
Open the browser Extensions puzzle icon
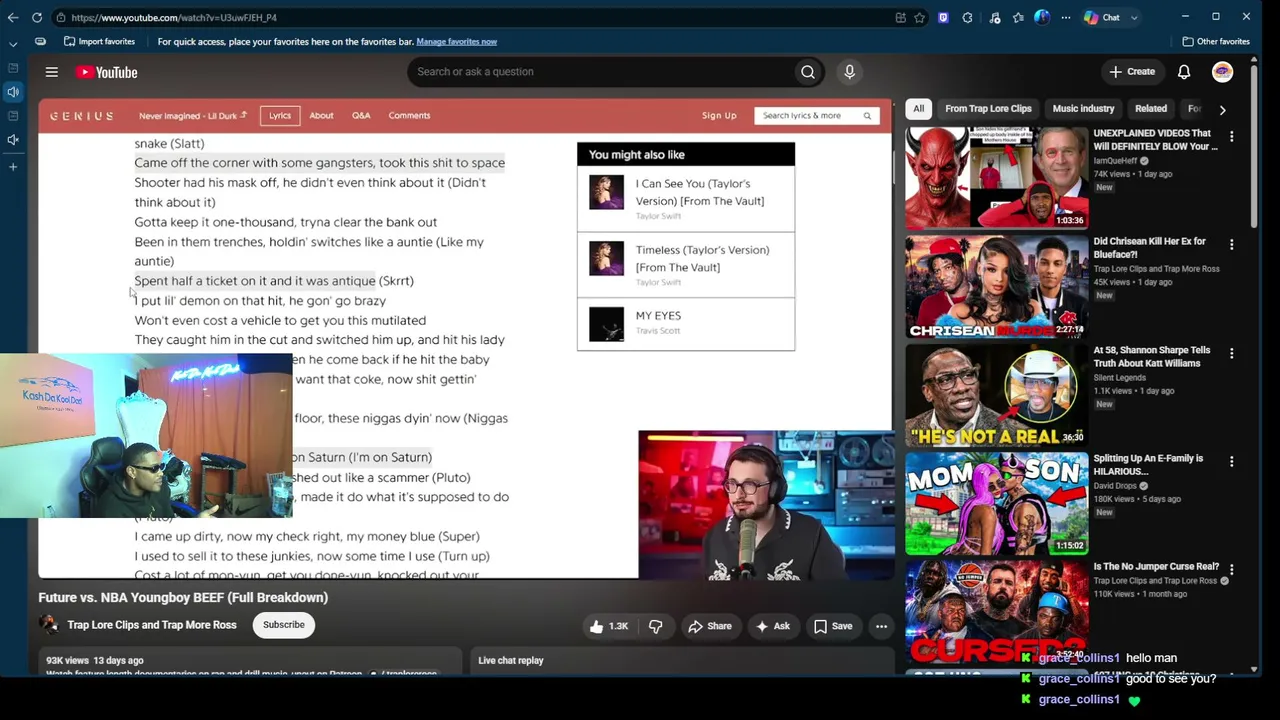pyautogui.click(x=967, y=17)
